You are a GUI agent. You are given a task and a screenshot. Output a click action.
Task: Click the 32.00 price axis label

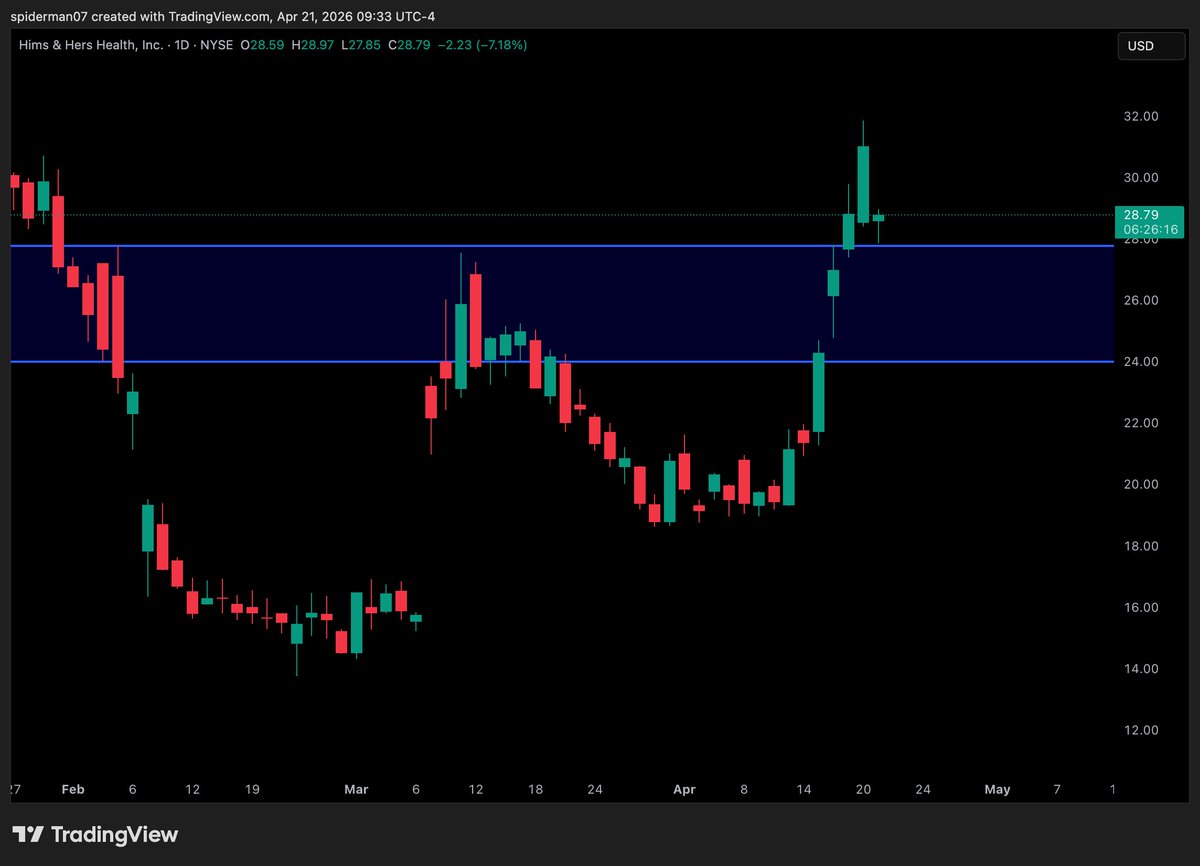[x=1141, y=116]
